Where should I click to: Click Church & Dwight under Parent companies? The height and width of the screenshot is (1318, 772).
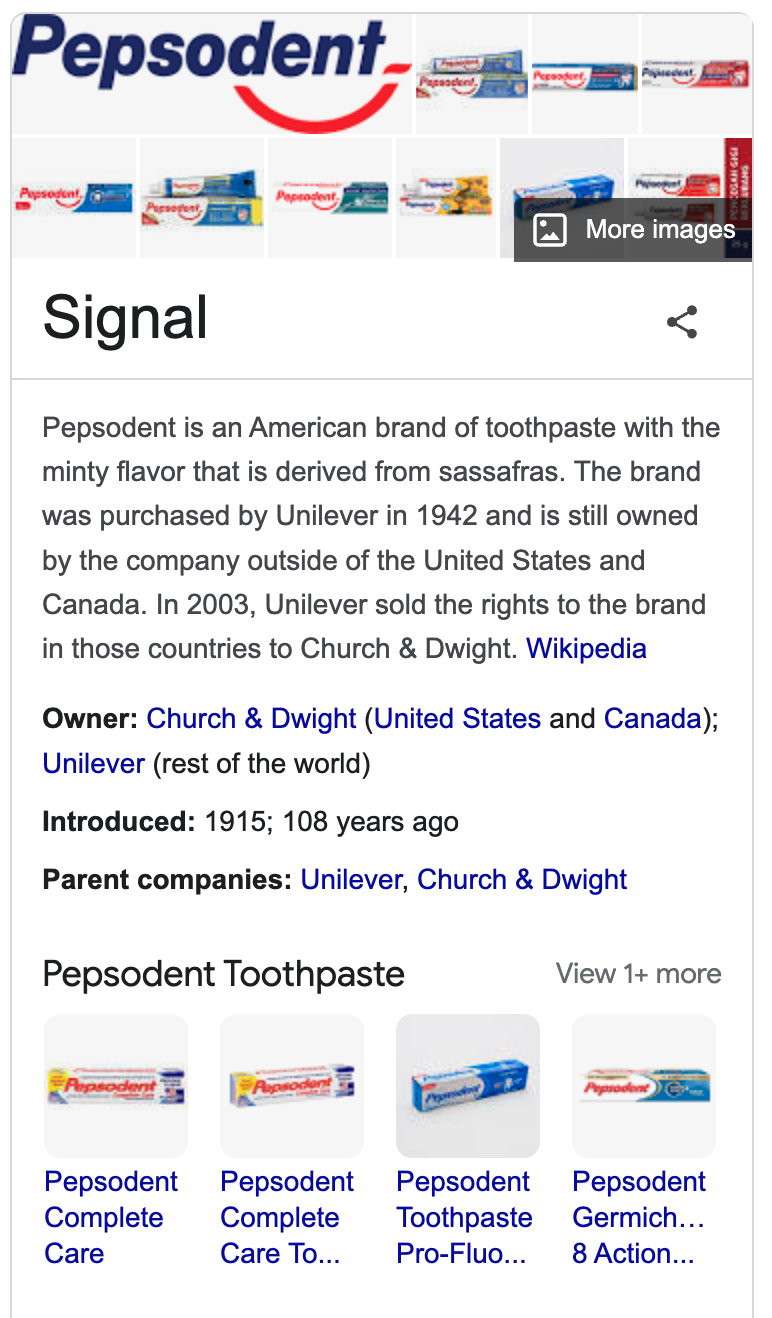[522, 880]
